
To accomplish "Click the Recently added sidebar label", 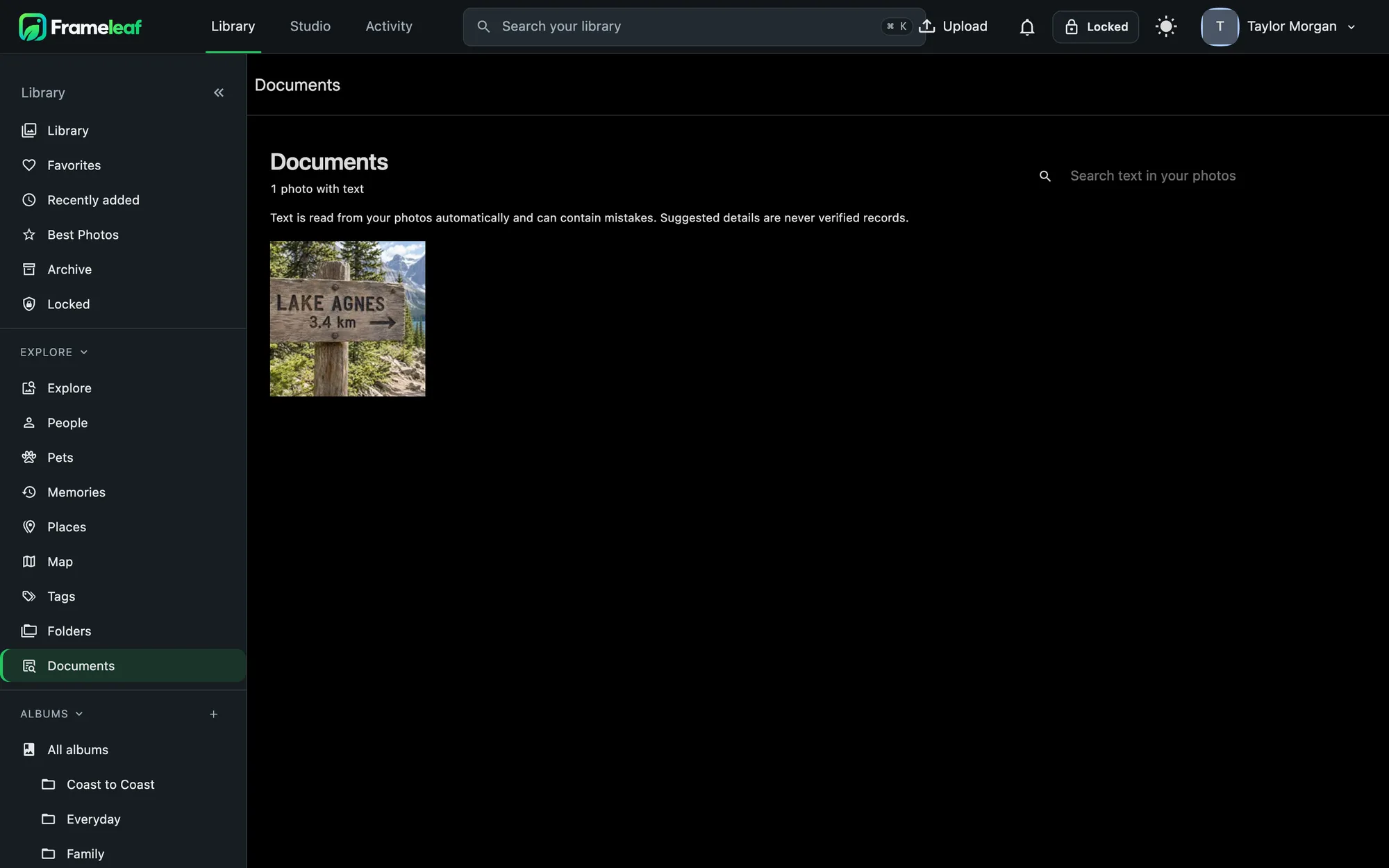I will click(93, 200).
